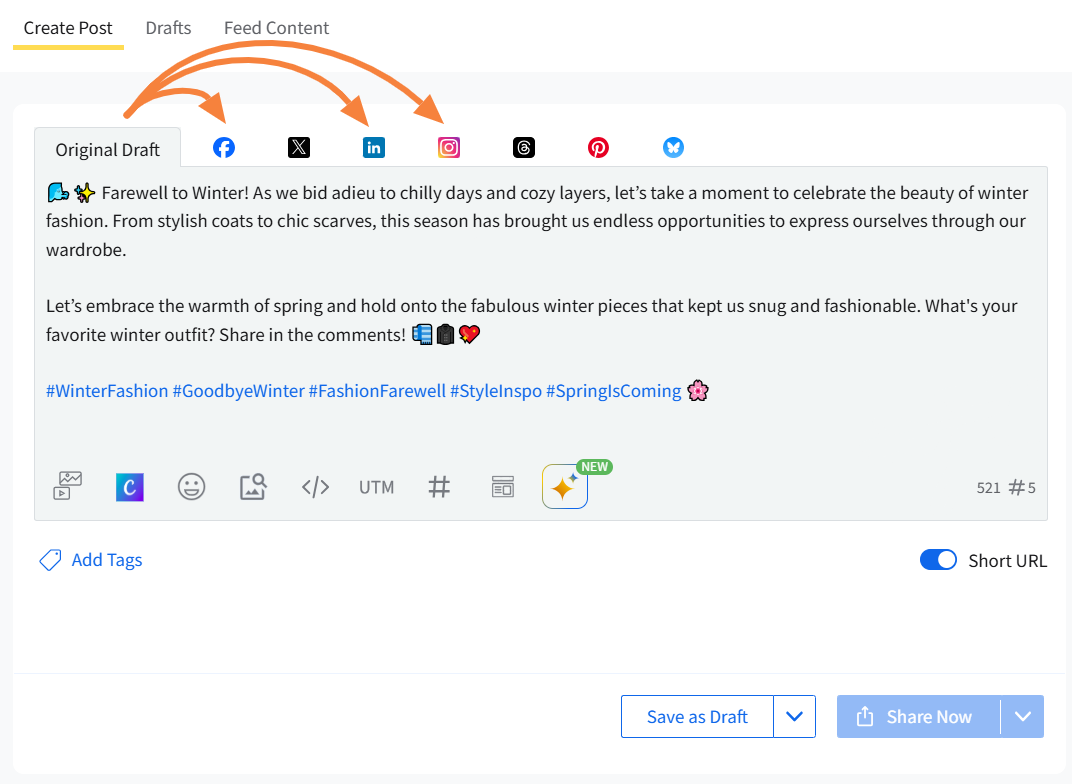This screenshot has height=784, width=1072.
Task: Launch the AI assistant sparkle button
Action: (x=564, y=487)
